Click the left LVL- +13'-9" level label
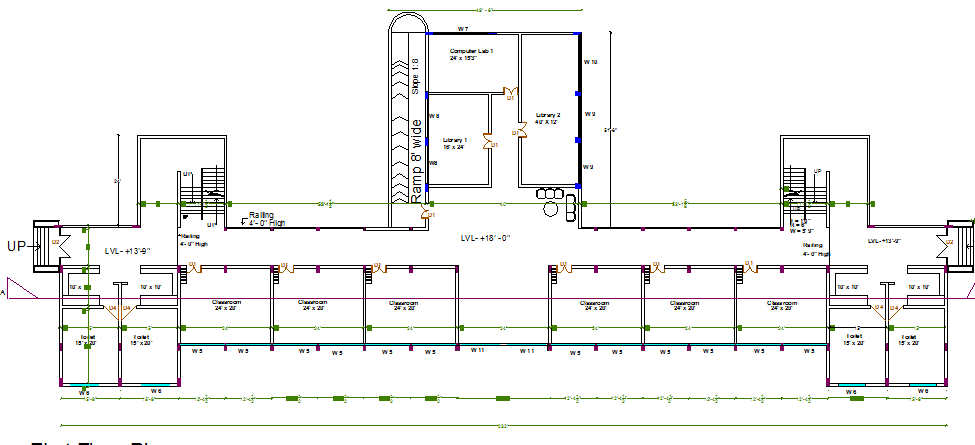 click(x=127, y=249)
